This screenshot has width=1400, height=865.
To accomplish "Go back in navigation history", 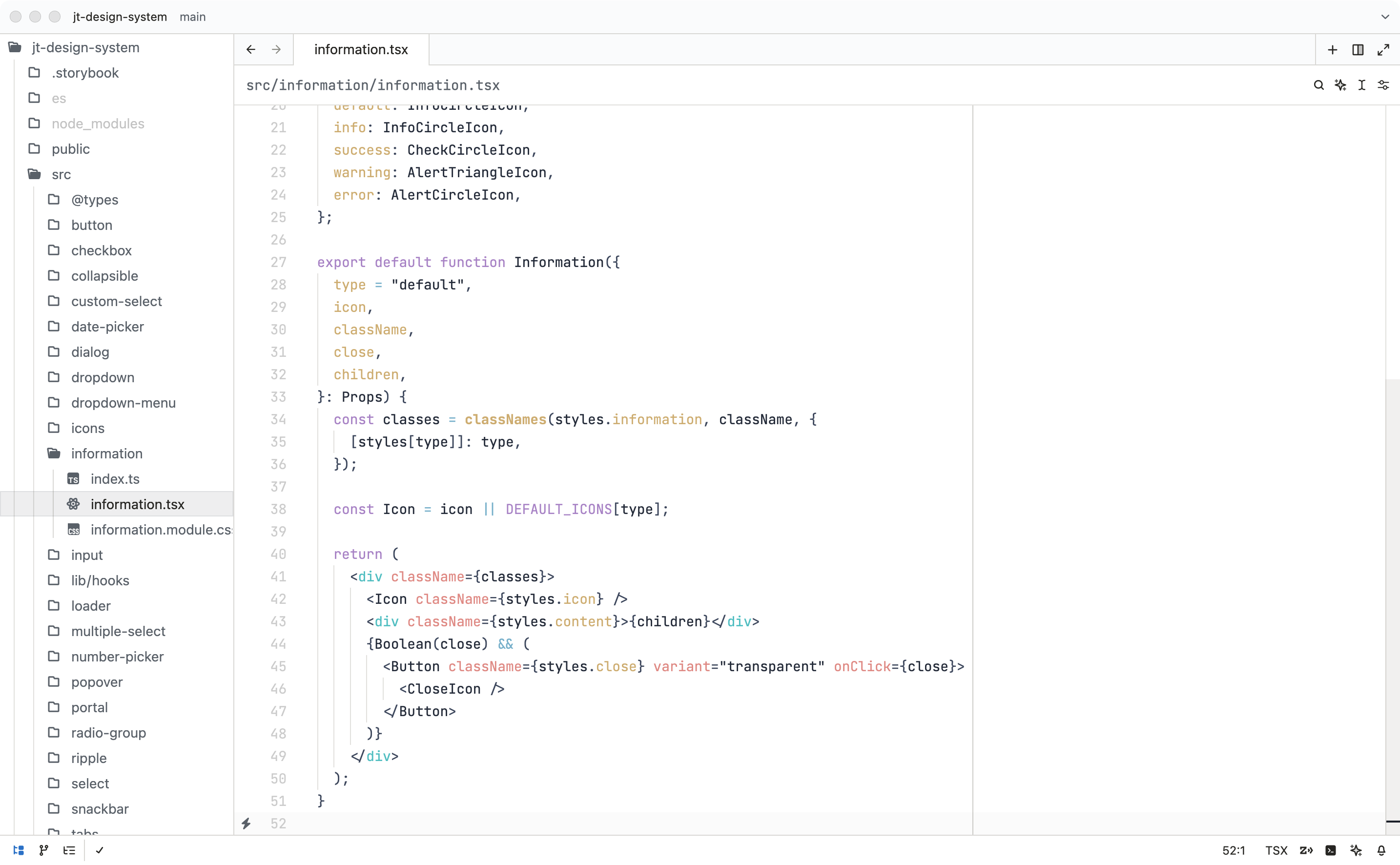I will pos(250,50).
